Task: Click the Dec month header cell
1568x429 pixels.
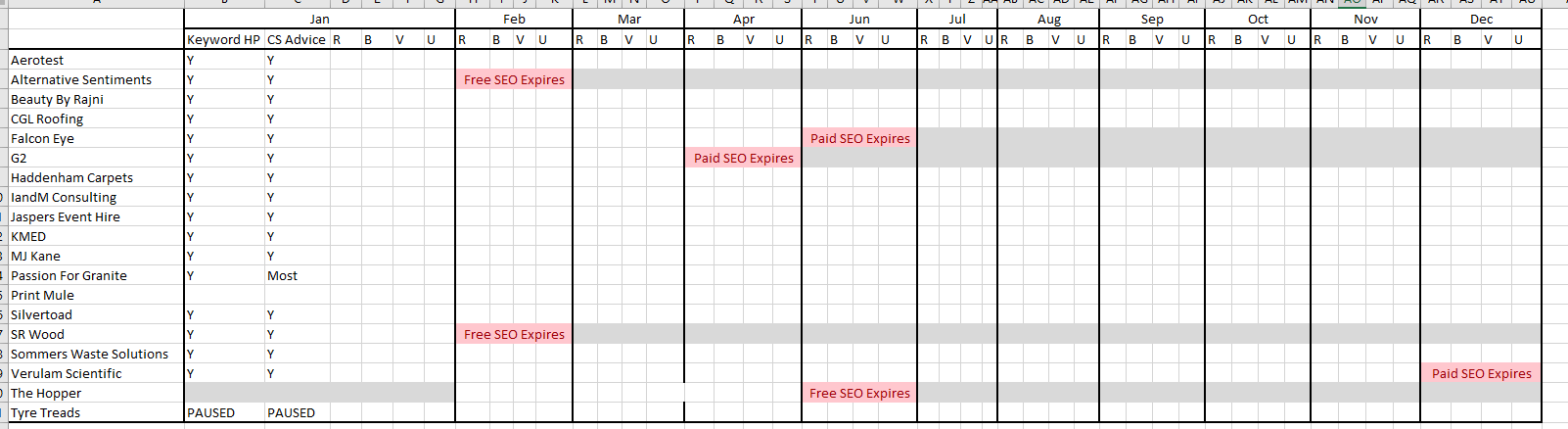Action: pyautogui.click(x=1481, y=19)
